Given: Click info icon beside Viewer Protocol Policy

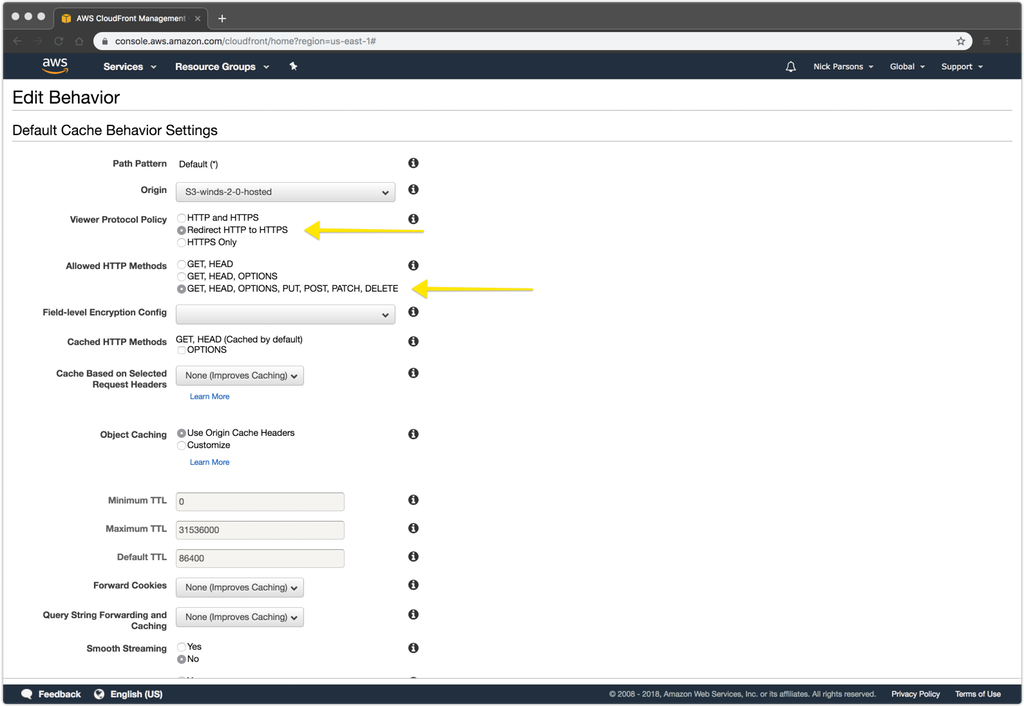Looking at the screenshot, I should (x=413, y=219).
